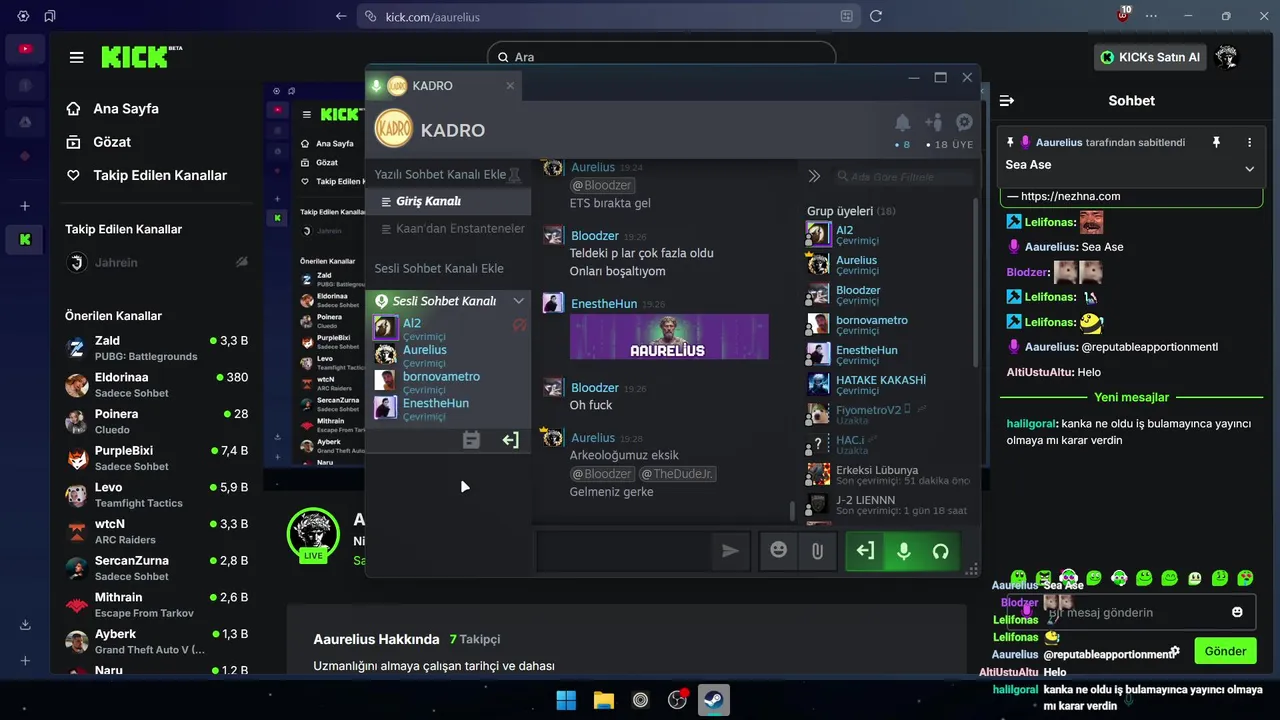This screenshot has width=1280, height=720.
Task: Open the https://nezhna.com link
Action: pyautogui.click(x=1070, y=196)
